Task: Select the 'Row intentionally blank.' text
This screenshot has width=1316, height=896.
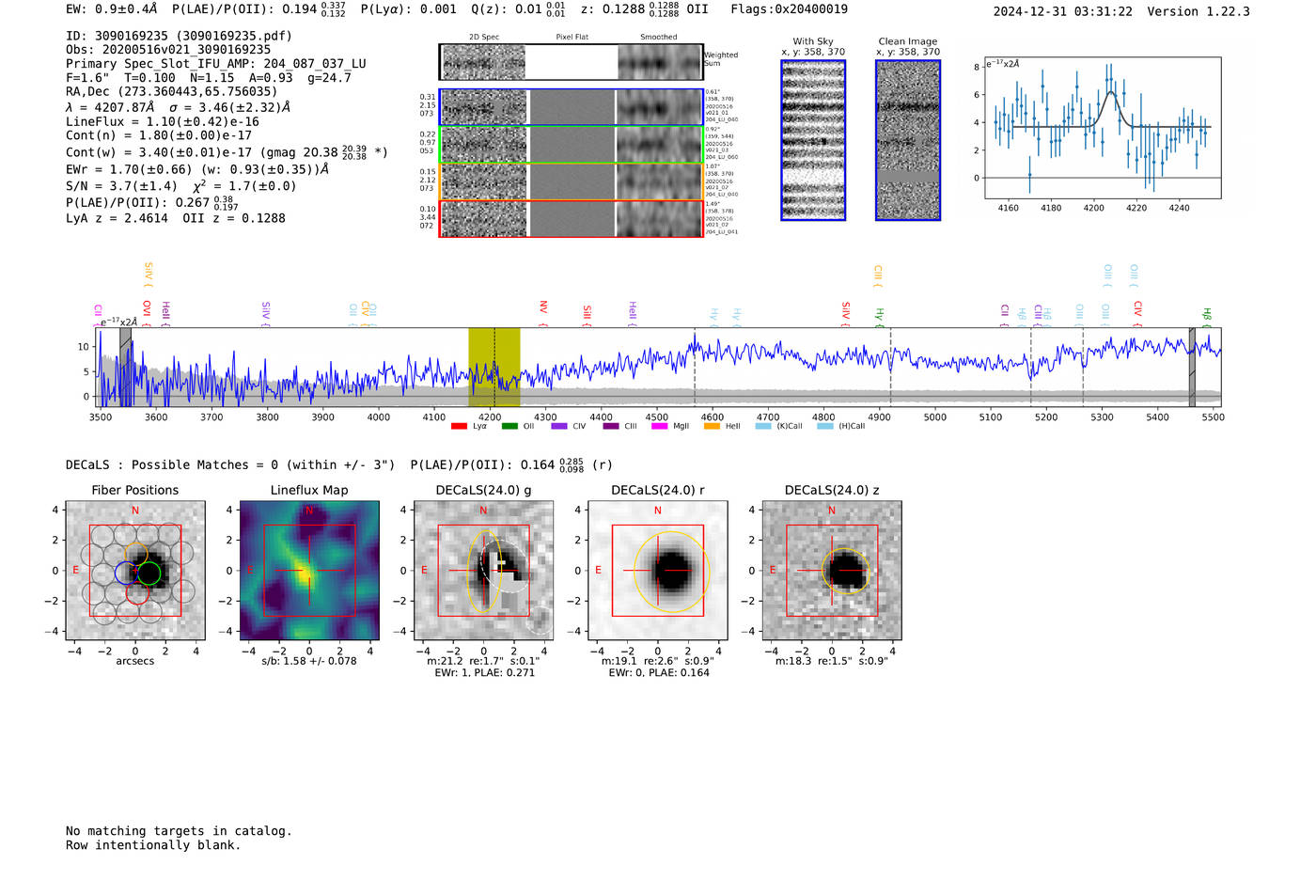Action: 153,845
